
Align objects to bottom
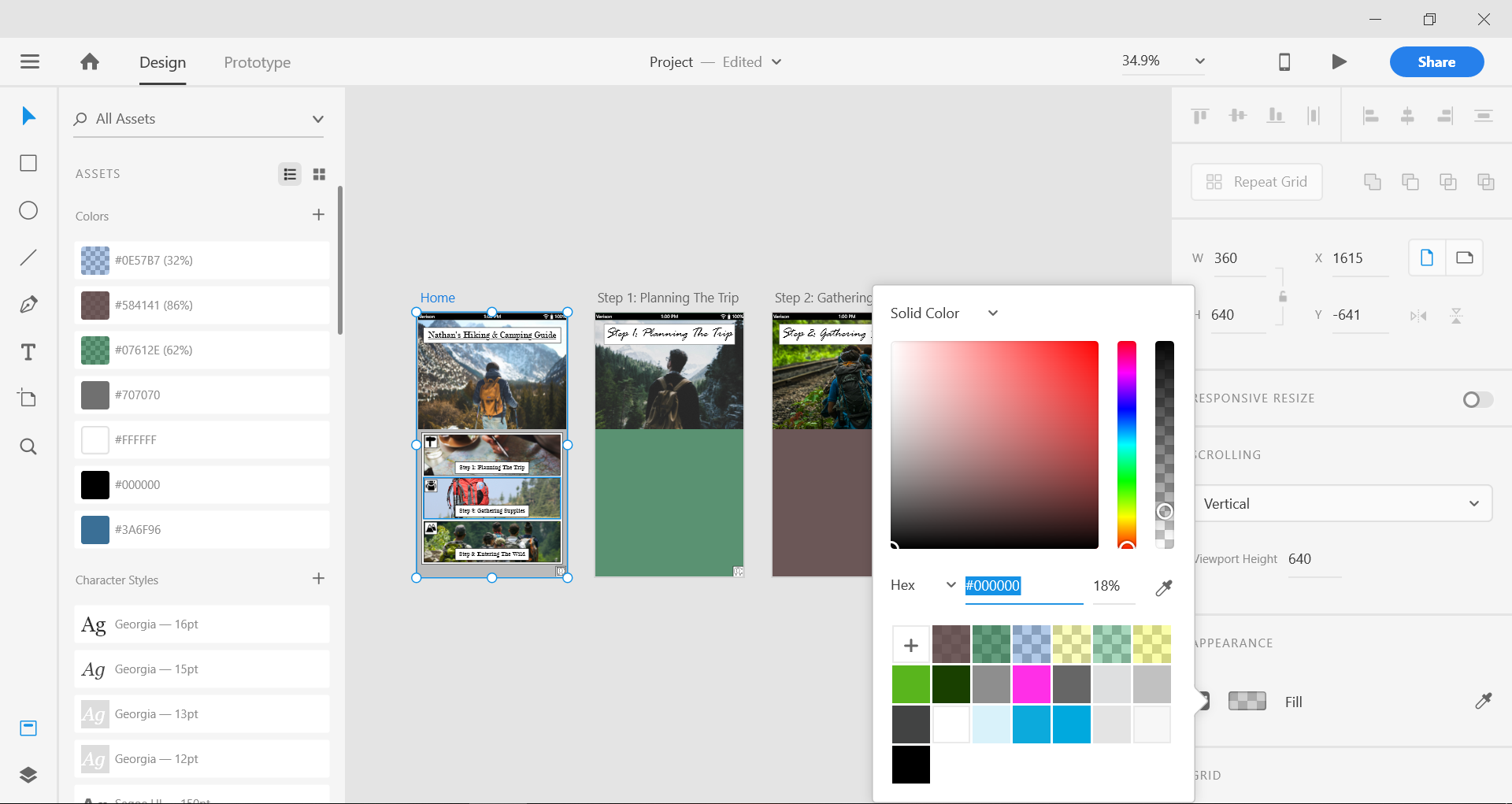coord(1276,117)
